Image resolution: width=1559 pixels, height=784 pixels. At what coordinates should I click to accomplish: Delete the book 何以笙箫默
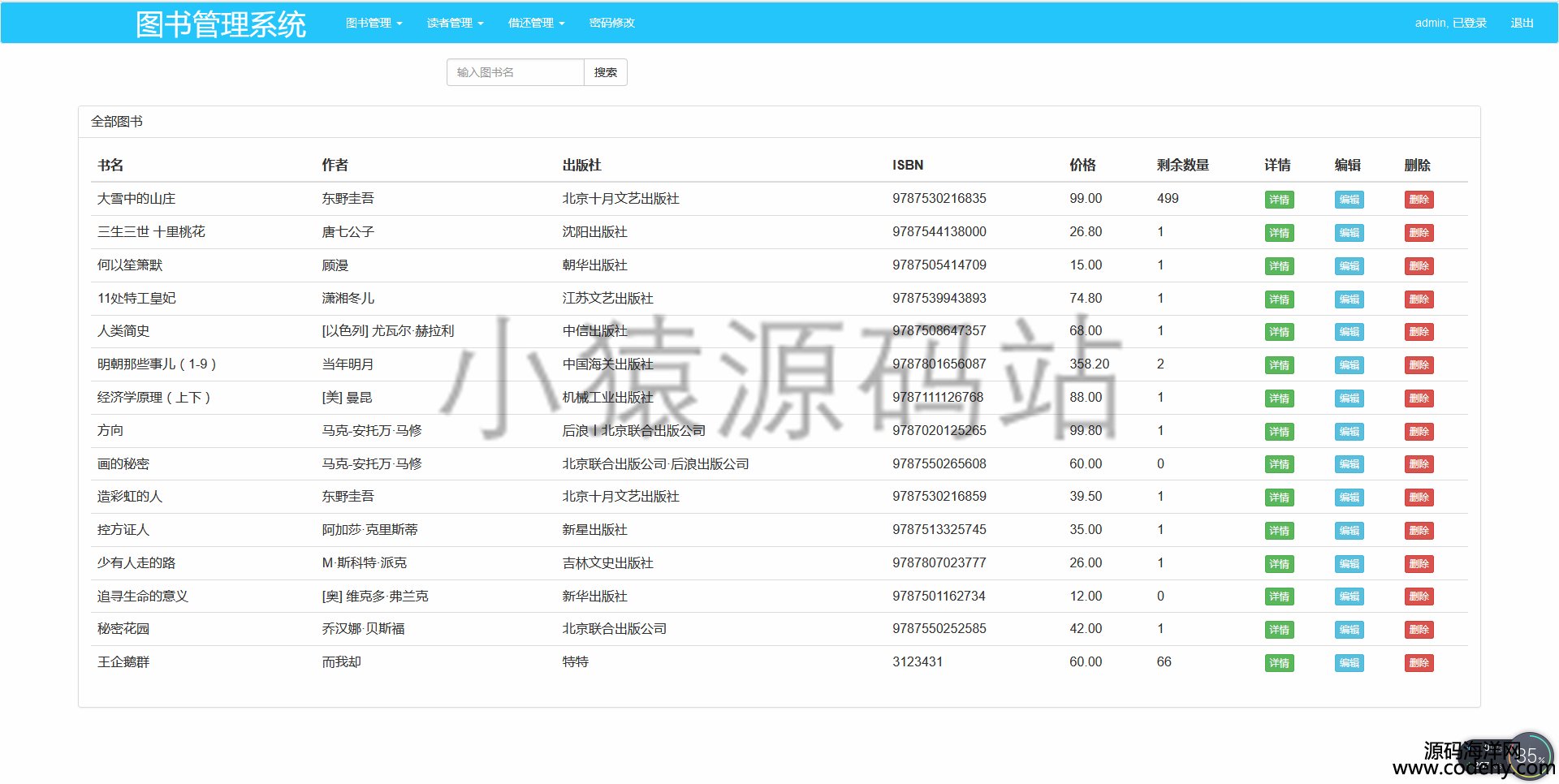(x=1419, y=266)
